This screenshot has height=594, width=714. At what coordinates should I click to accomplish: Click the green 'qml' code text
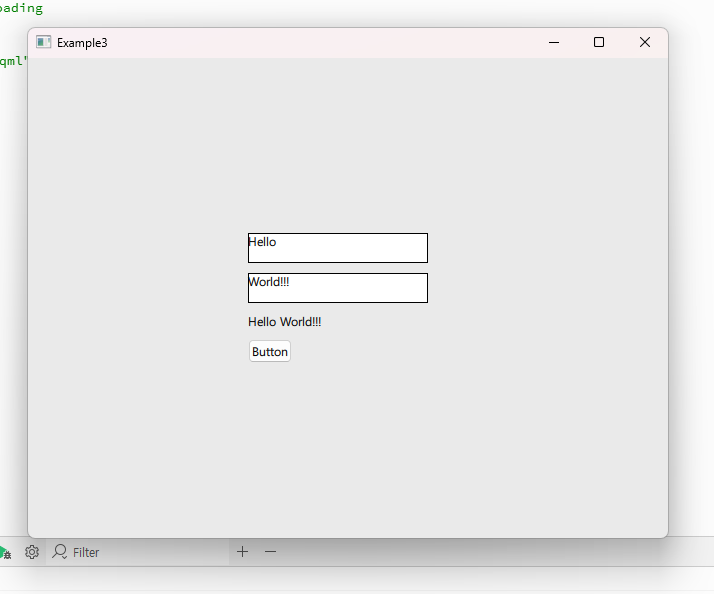[12, 61]
